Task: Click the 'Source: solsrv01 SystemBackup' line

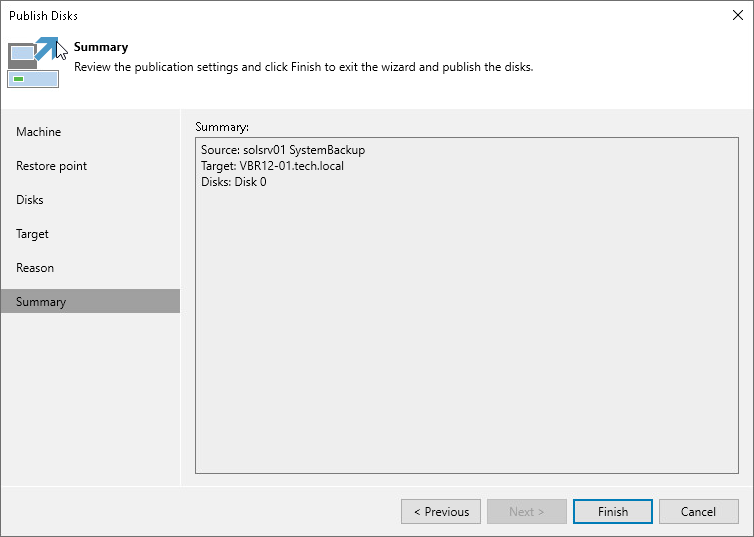Action: point(283,150)
